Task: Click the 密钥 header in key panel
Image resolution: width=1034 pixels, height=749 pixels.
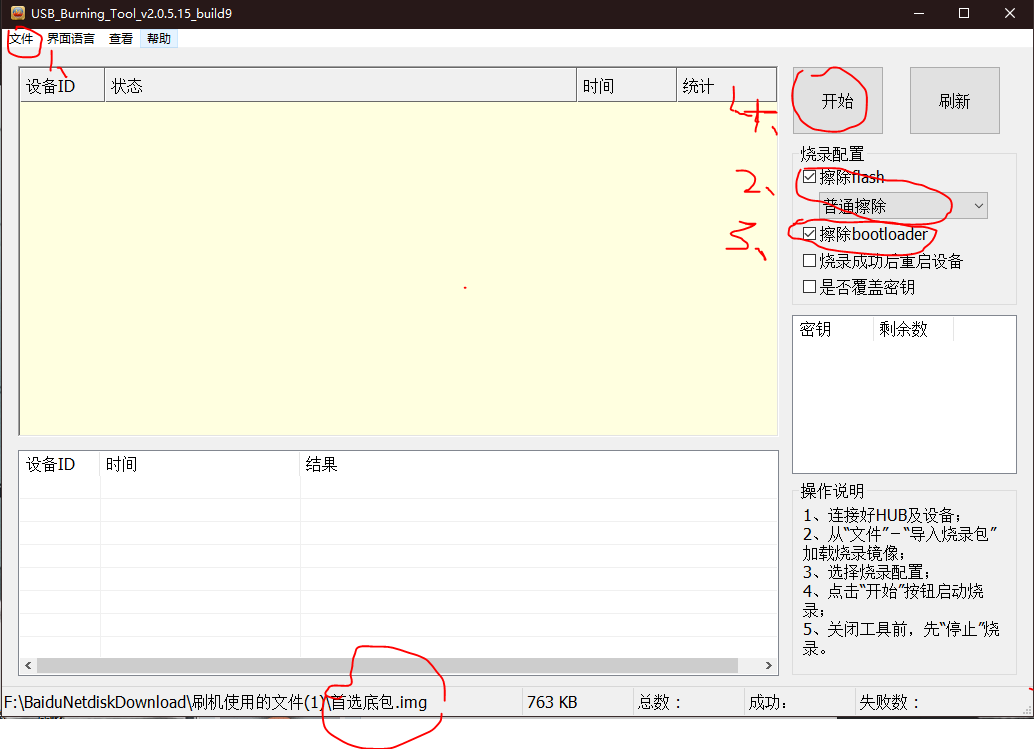Action: (817, 329)
